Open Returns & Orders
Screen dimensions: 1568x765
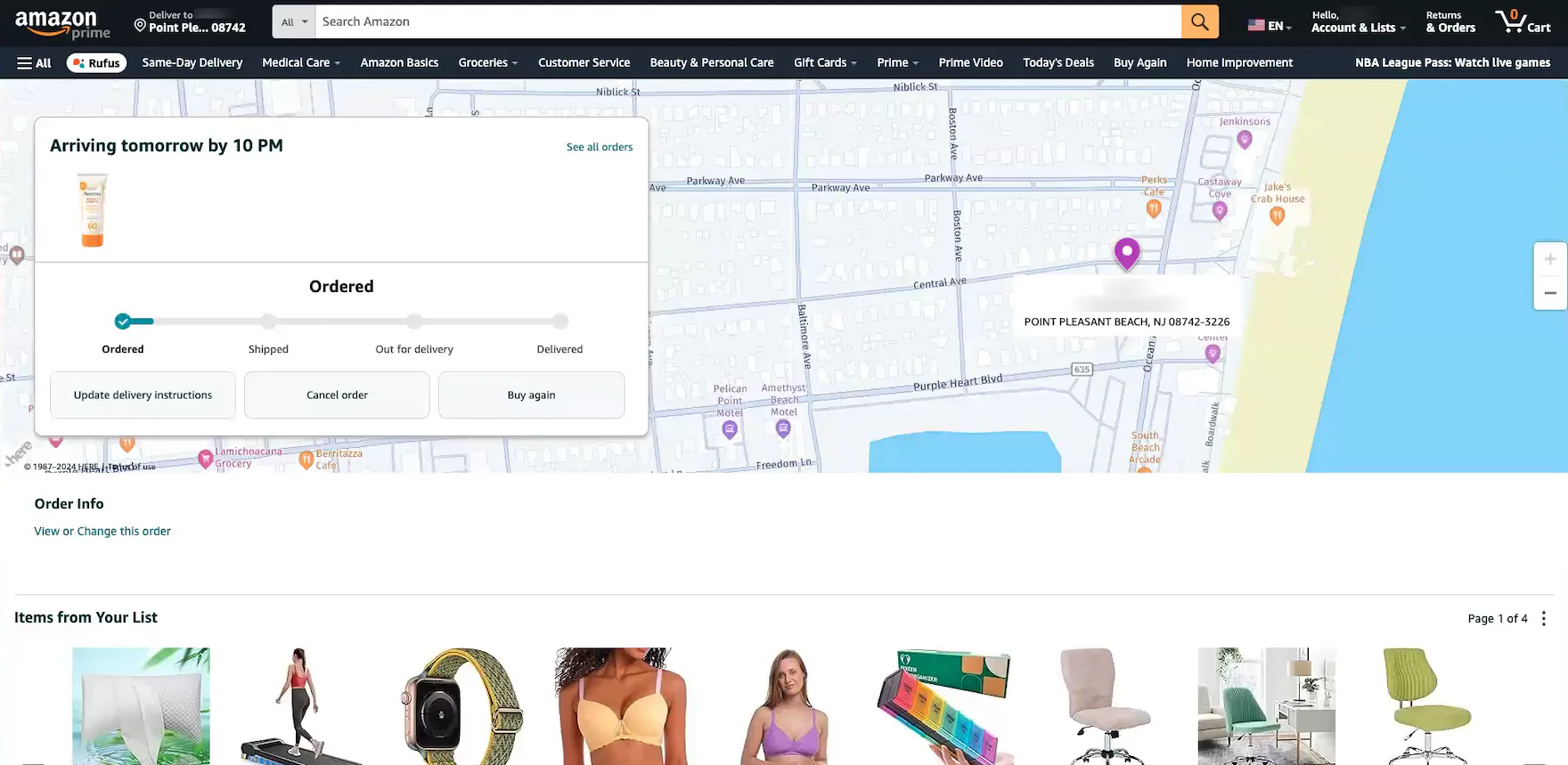tap(1450, 21)
